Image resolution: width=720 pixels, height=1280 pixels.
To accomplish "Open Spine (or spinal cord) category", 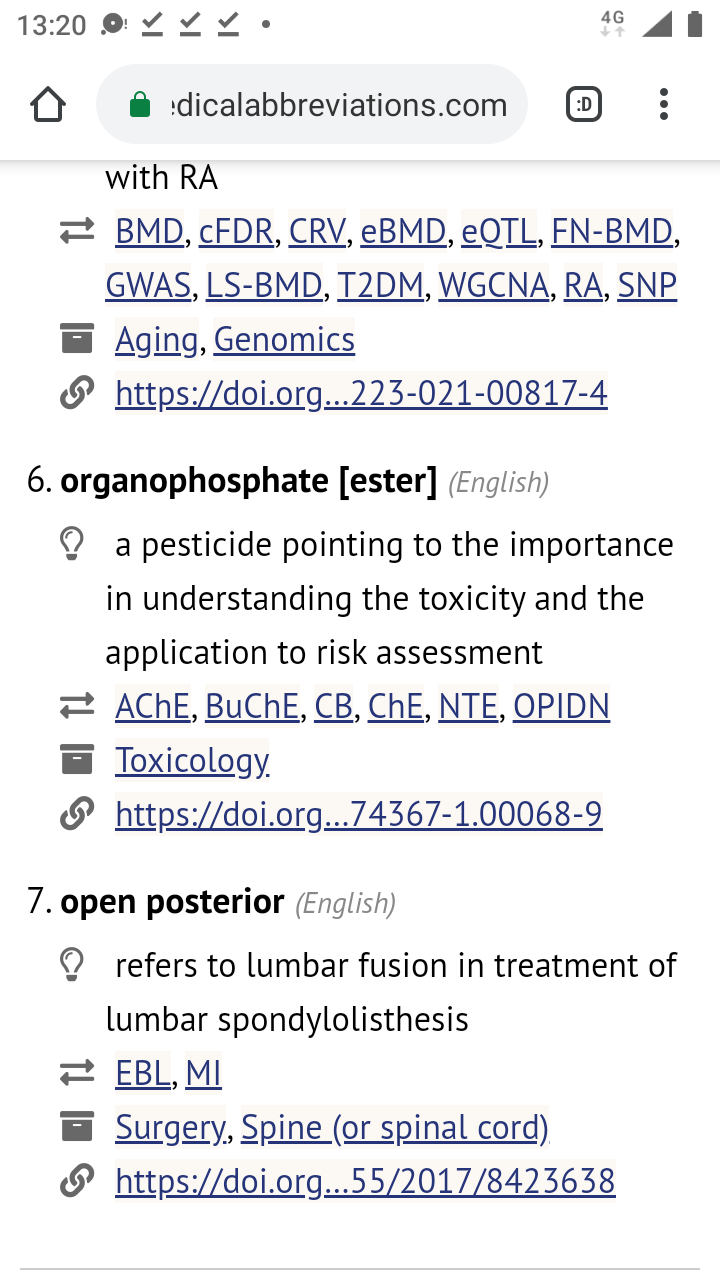I will [395, 1128].
